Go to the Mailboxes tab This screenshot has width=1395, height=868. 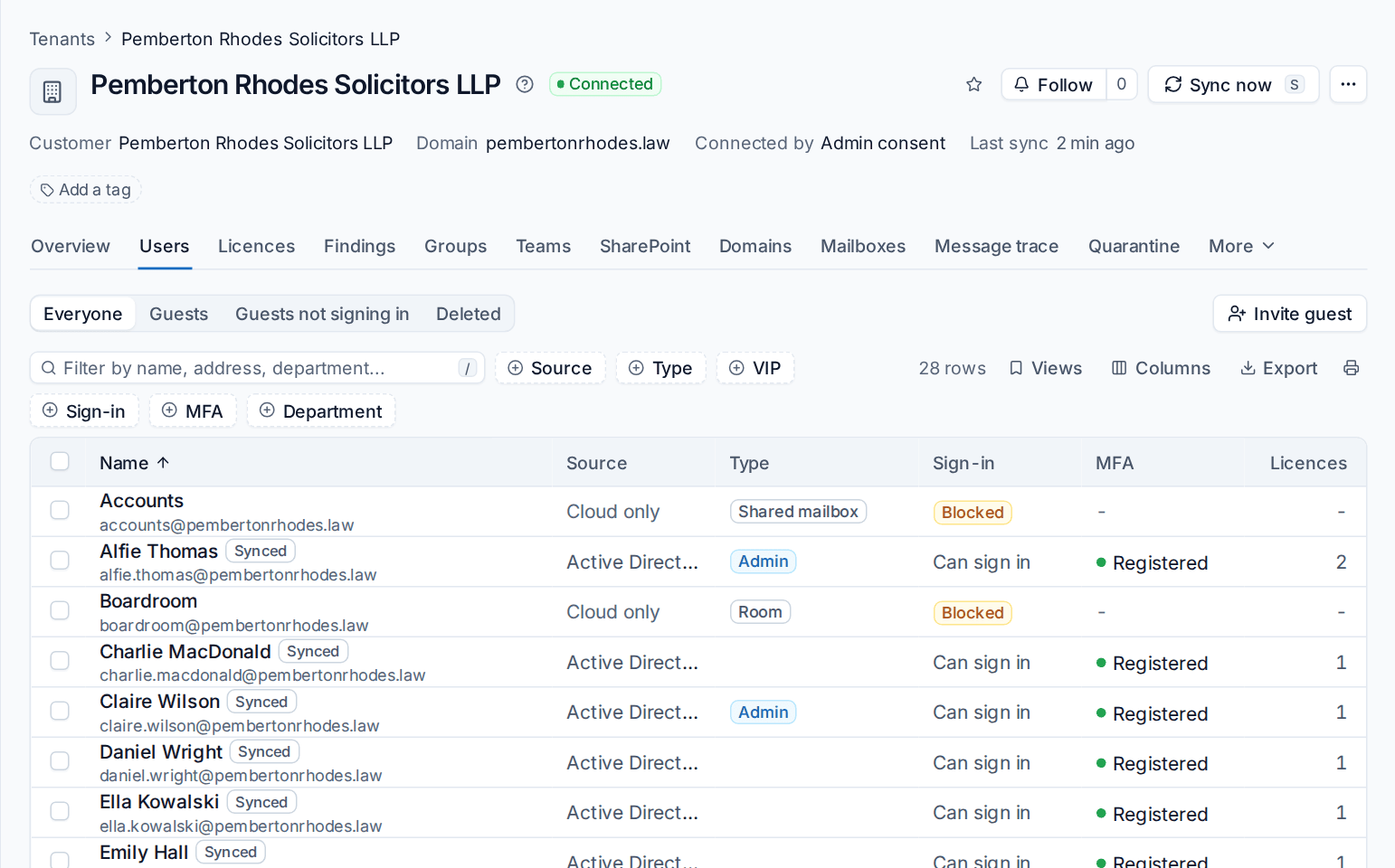pos(863,246)
